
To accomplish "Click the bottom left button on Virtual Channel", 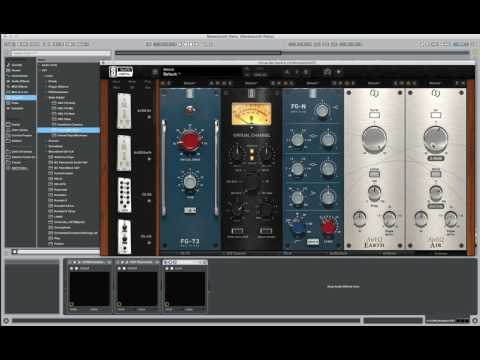I will (237, 231).
